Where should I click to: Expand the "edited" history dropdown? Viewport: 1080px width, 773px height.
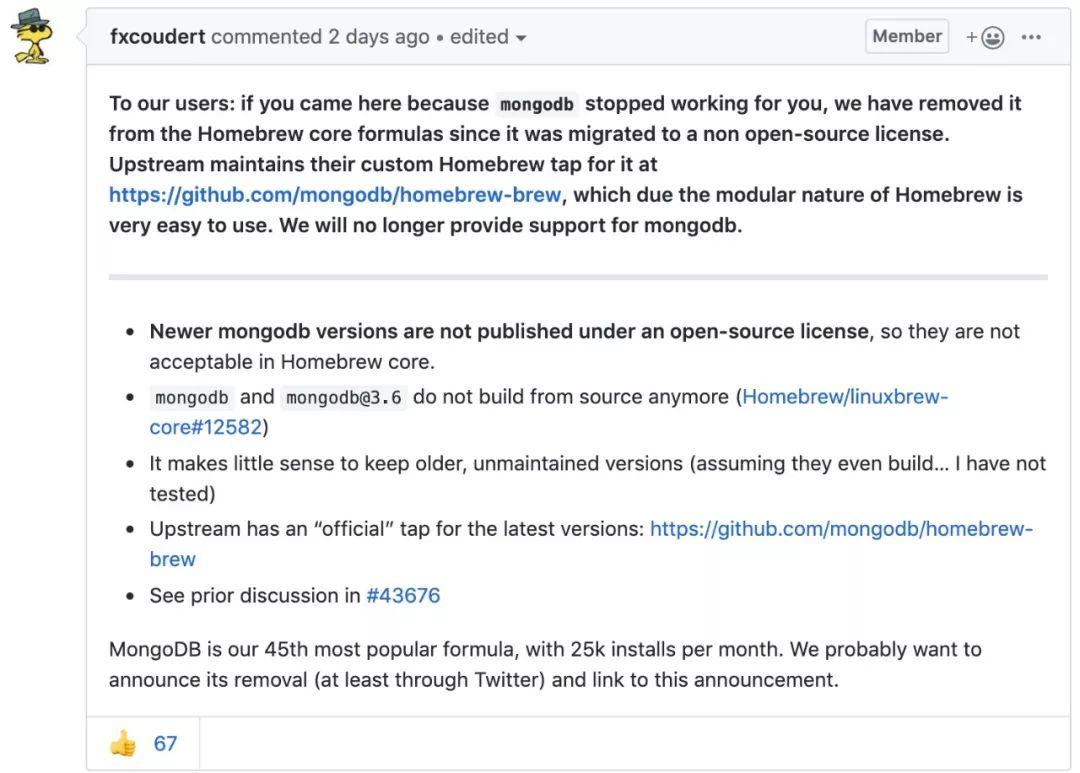[x=488, y=37]
